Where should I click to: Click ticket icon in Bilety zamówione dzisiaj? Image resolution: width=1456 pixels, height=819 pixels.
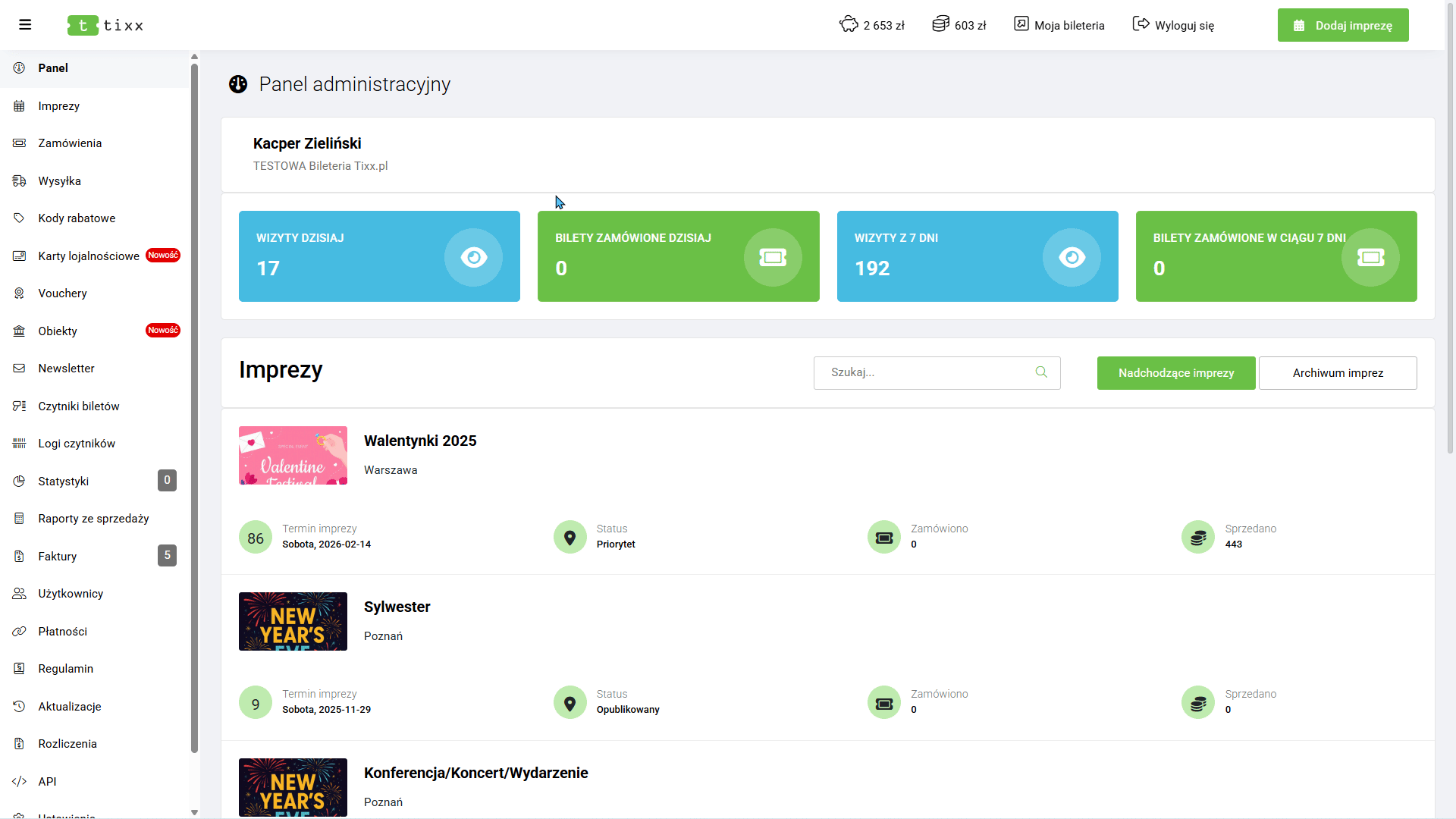tap(772, 258)
